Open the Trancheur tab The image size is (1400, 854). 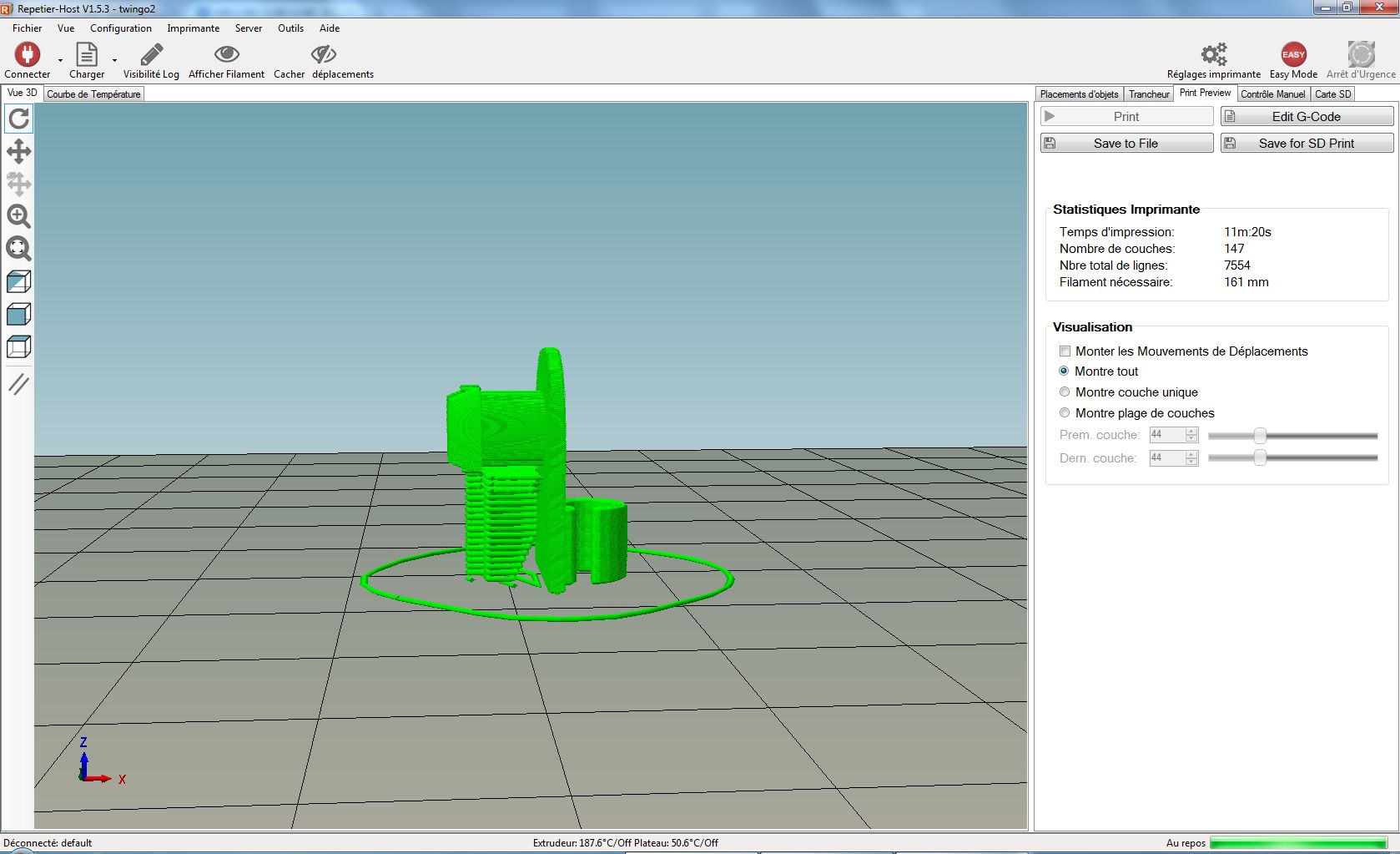(x=1149, y=94)
